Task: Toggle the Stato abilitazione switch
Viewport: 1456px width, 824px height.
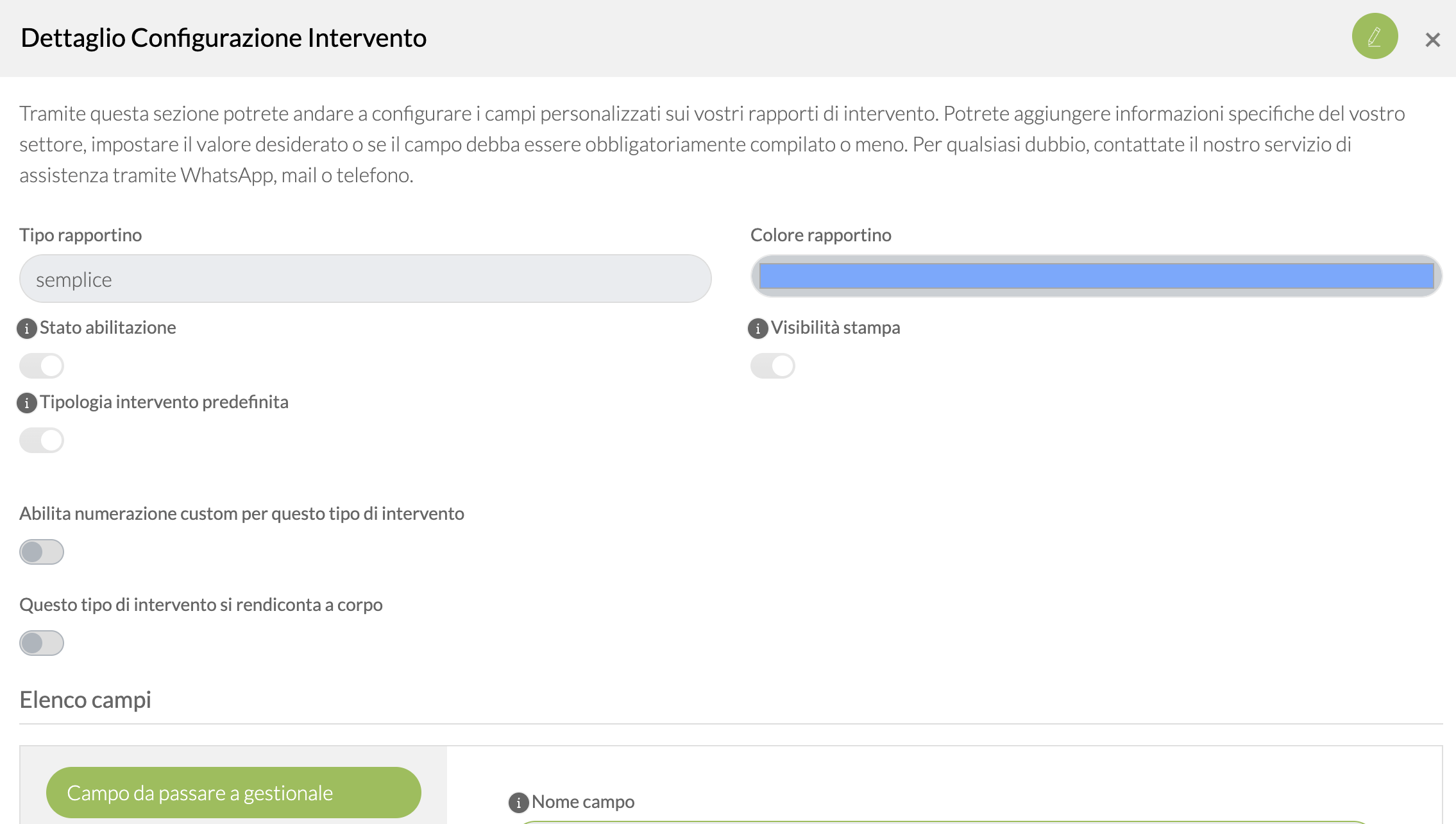Action: (x=42, y=366)
